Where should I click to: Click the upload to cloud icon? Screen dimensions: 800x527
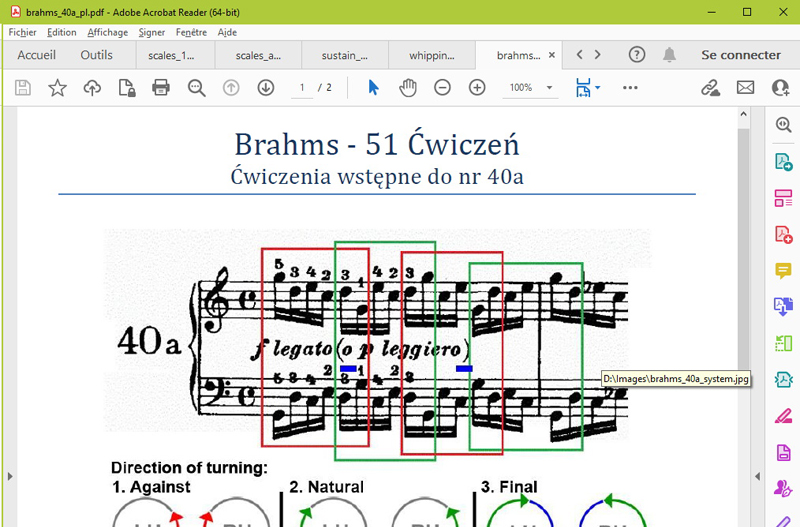[x=92, y=88]
